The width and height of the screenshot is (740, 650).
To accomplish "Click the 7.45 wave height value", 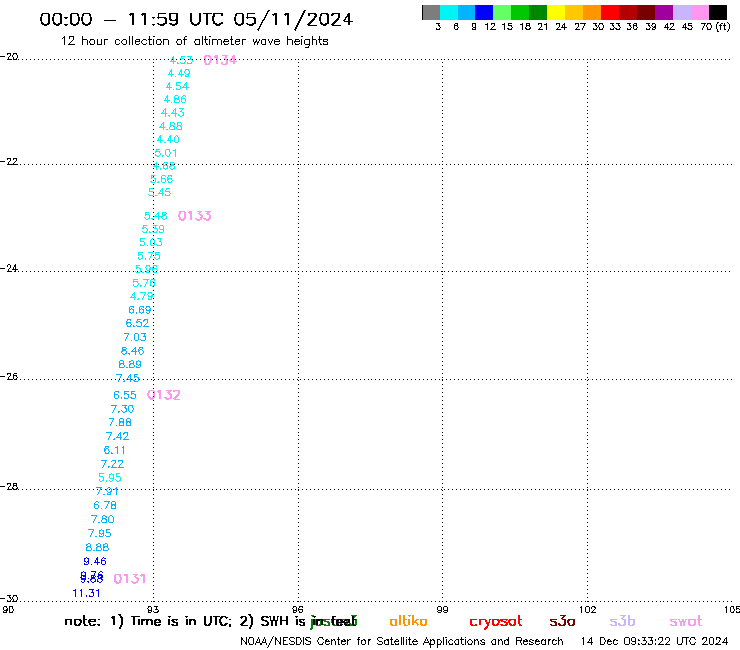I will [127, 378].
